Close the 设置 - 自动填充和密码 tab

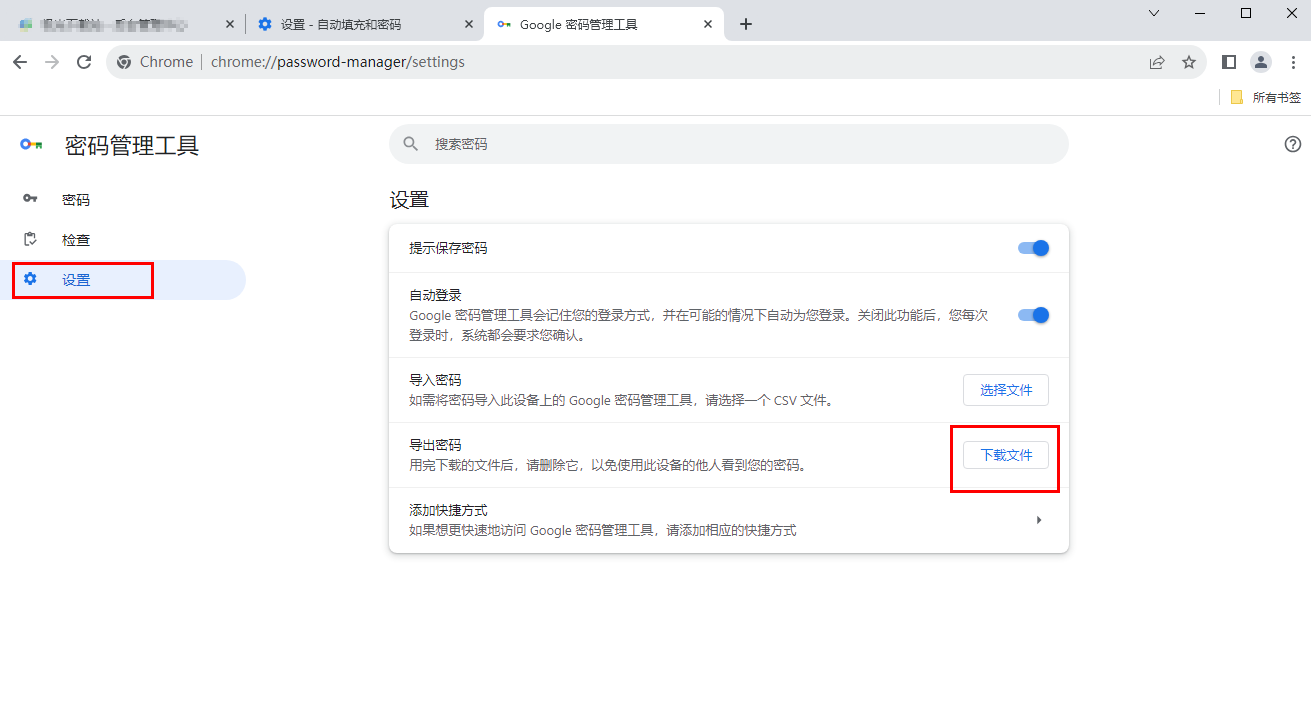pyautogui.click(x=467, y=24)
